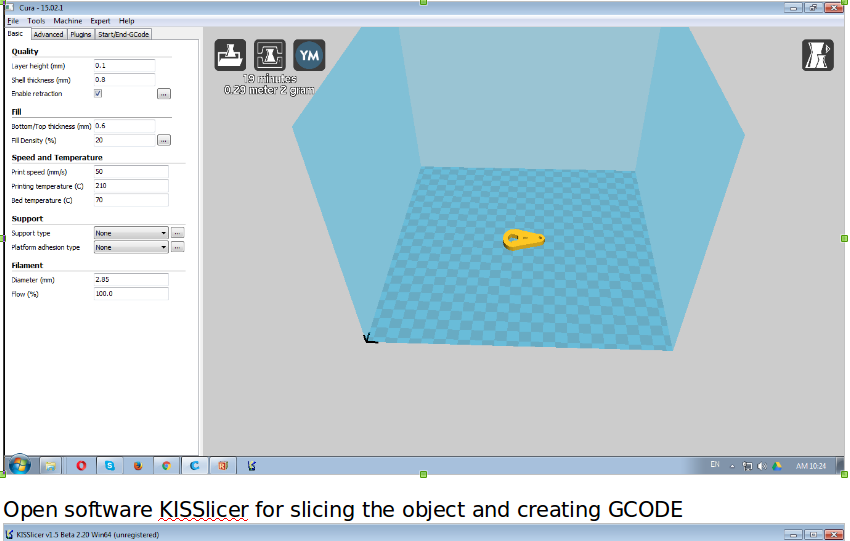The width and height of the screenshot is (850, 541).
Task: Click Fill Density input field
Action: (x=125, y=140)
